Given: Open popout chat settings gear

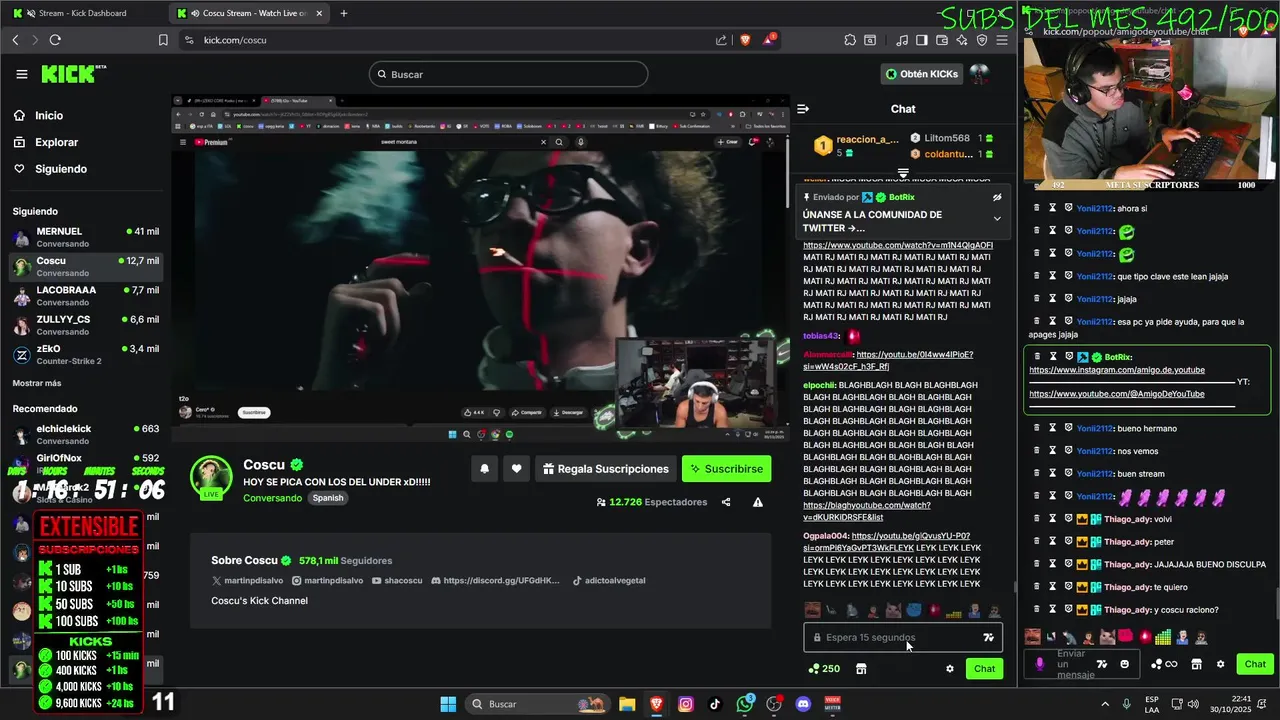Looking at the screenshot, I should tap(1220, 664).
